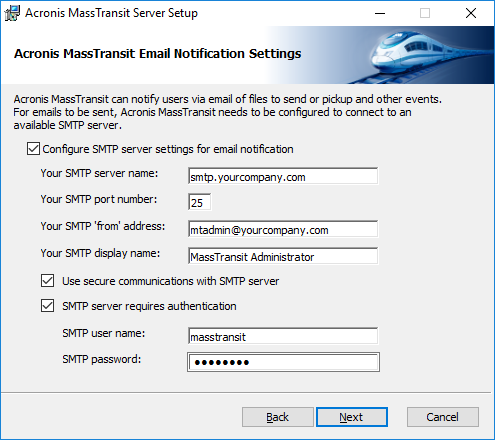Image resolution: width=495 pixels, height=440 pixels.
Task: Click the 'Your SMTP 'from' address:' label
Action: [103, 226]
